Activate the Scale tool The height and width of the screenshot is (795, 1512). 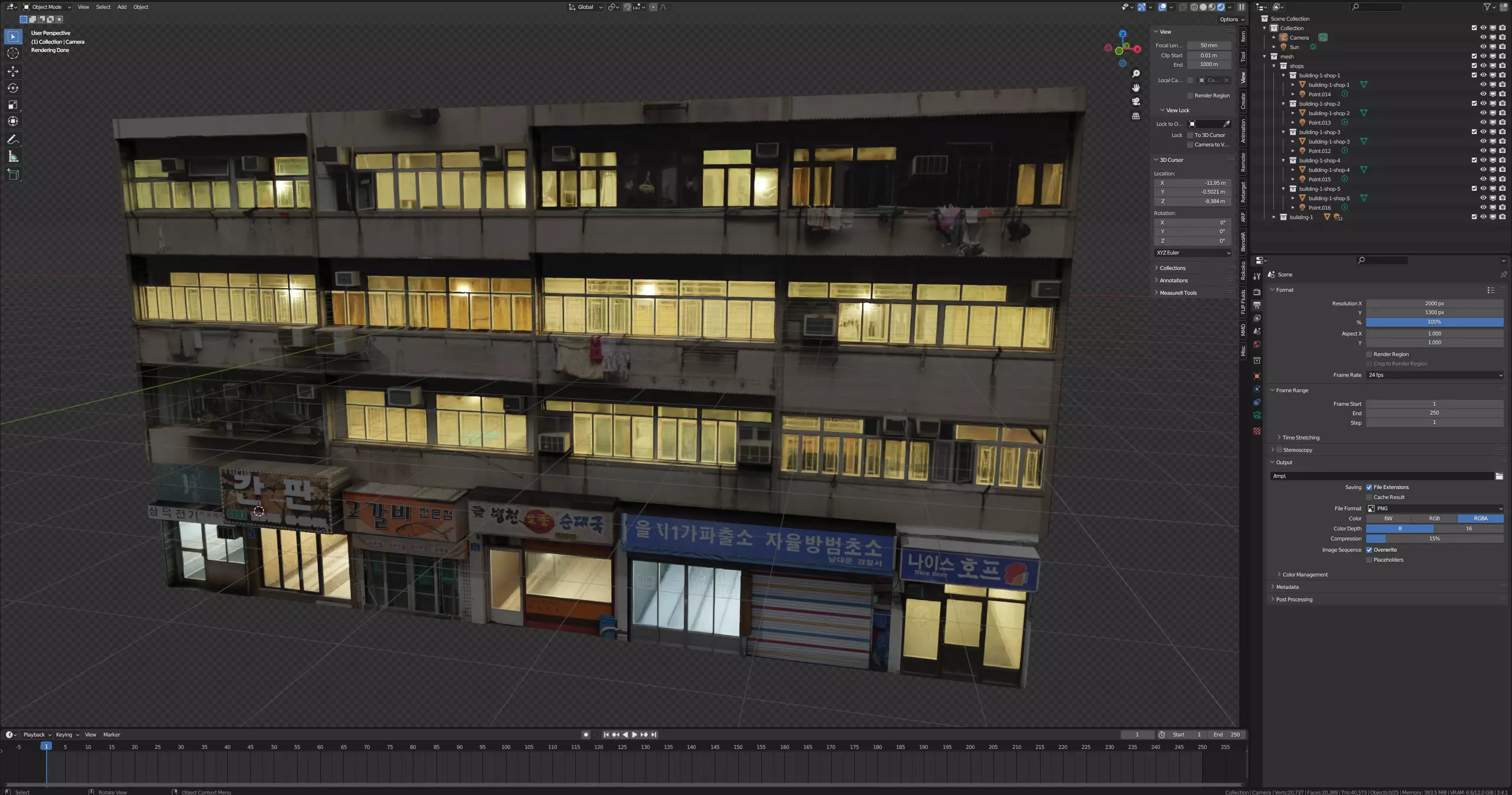pyautogui.click(x=13, y=105)
